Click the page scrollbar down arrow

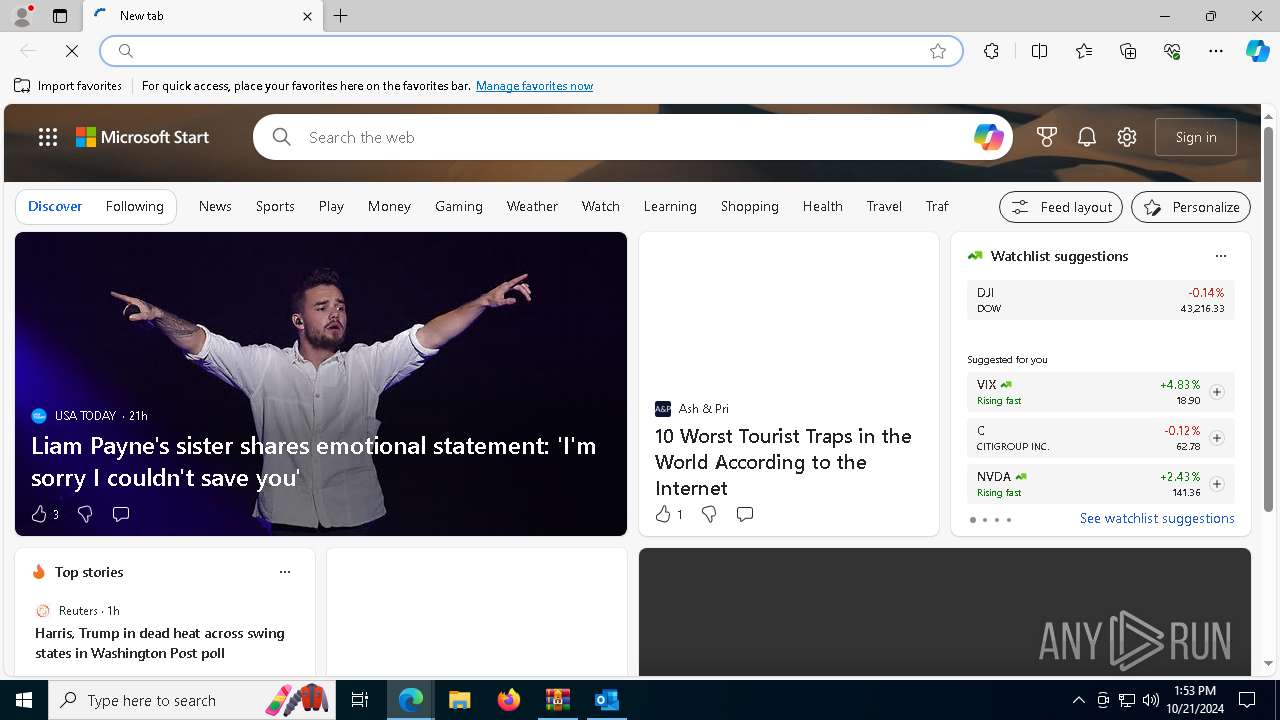(1269, 663)
